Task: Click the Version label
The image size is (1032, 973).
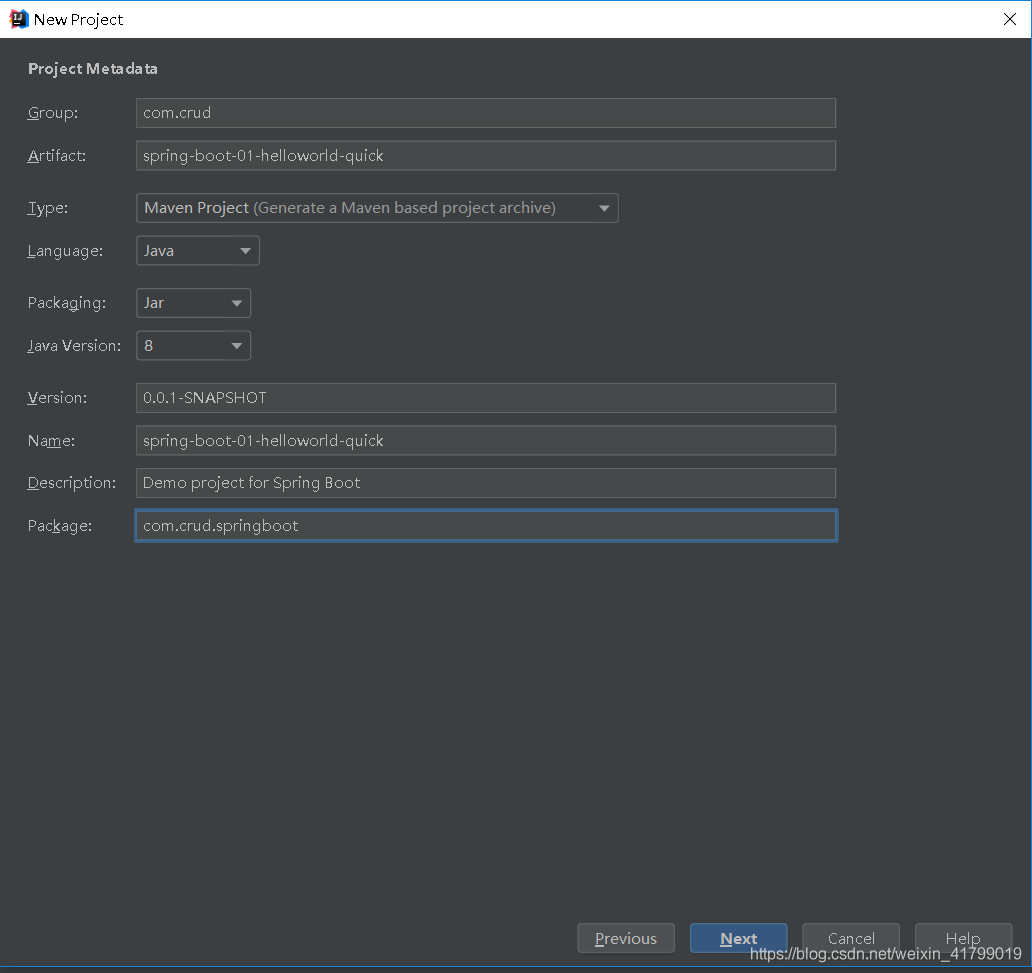Action: click(57, 398)
